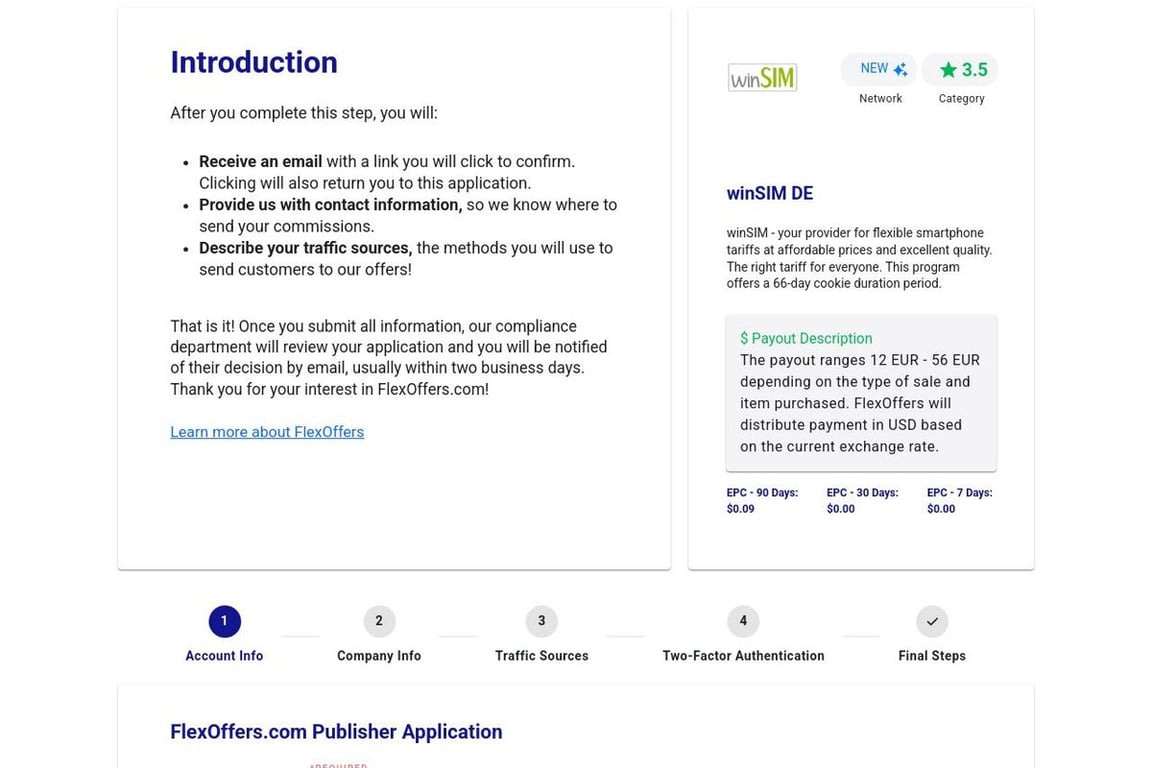Open the winSIM logo image

point(762,77)
